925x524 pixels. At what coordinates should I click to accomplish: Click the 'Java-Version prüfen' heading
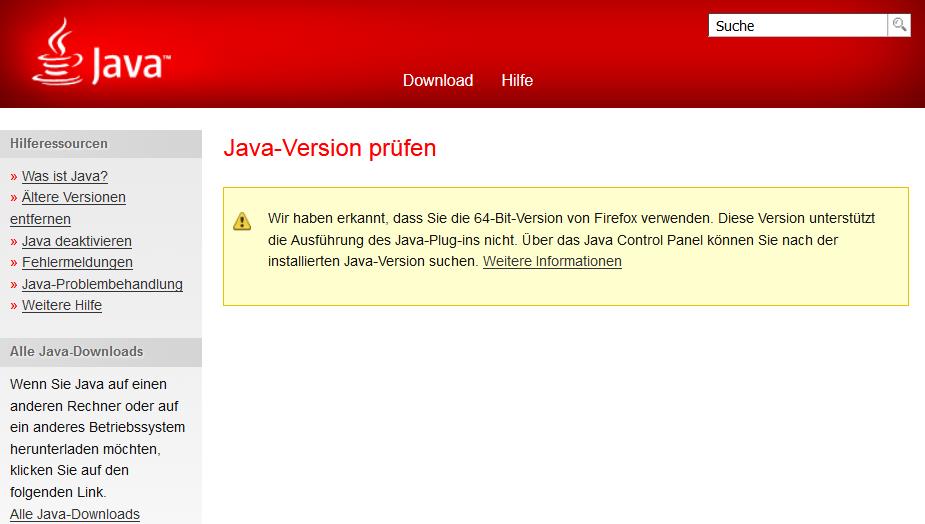click(330, 148)
